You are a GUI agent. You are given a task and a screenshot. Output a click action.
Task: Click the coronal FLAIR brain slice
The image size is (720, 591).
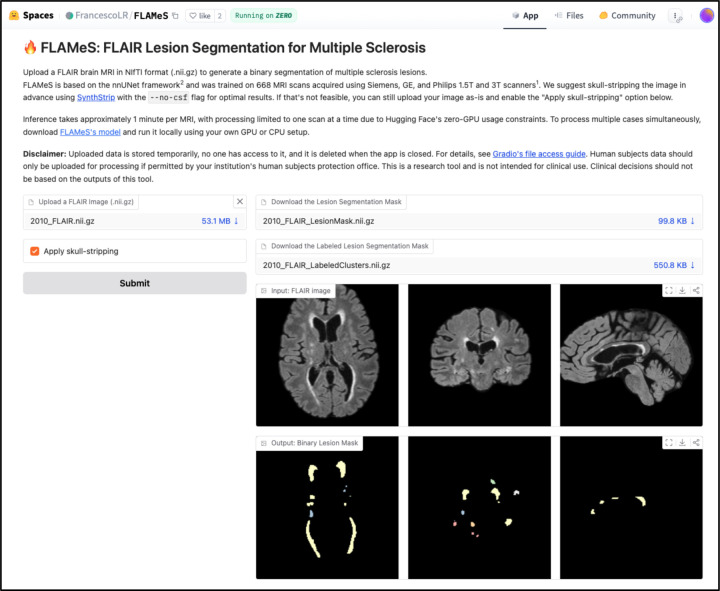[479, 355]
